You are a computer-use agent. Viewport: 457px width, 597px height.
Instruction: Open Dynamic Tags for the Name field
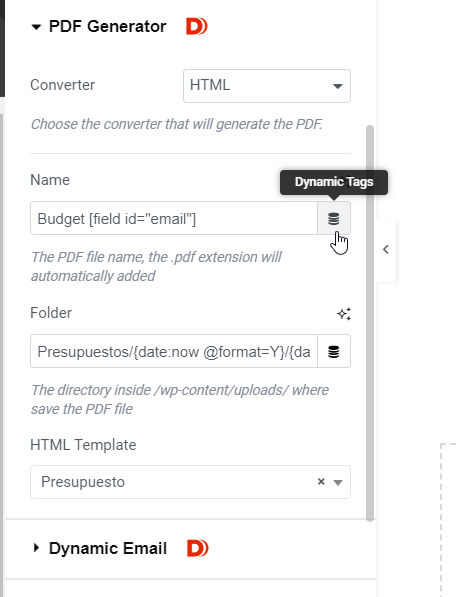[x=334, y=218]
